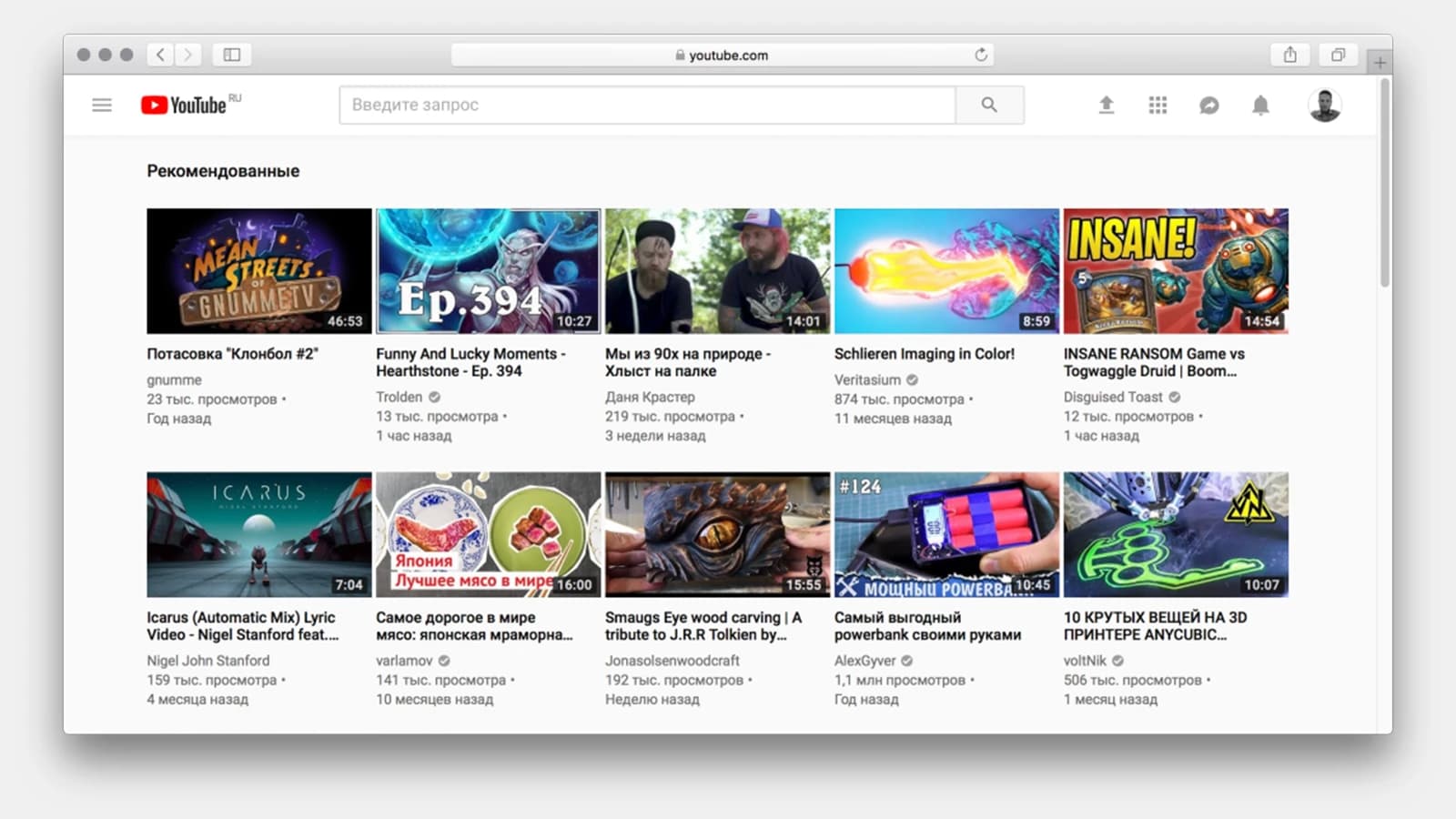Go back with Safari's back chevron
The height and width of the screenshot is (819, 1456).
click(160, 55)
